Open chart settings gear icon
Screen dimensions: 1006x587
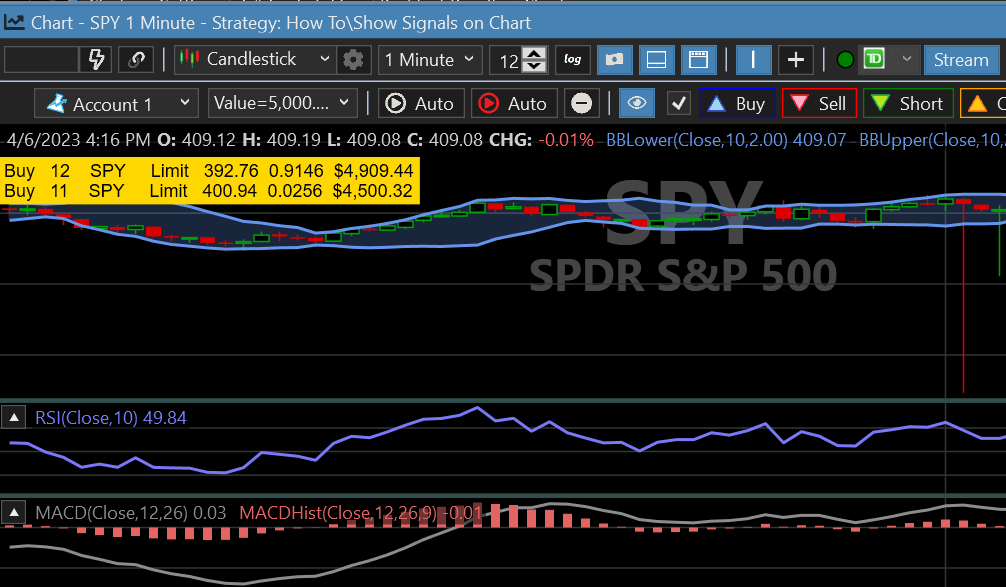click(353, 60)
